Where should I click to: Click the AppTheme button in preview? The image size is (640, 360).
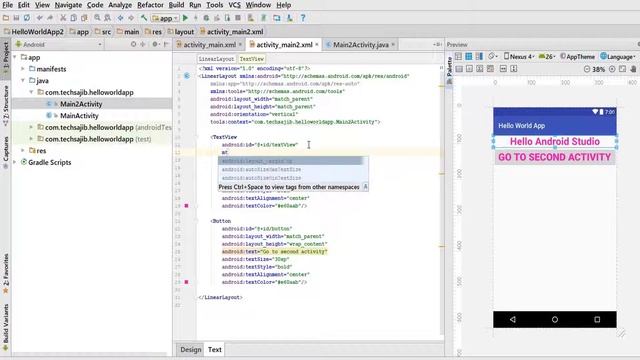[577, 56]
